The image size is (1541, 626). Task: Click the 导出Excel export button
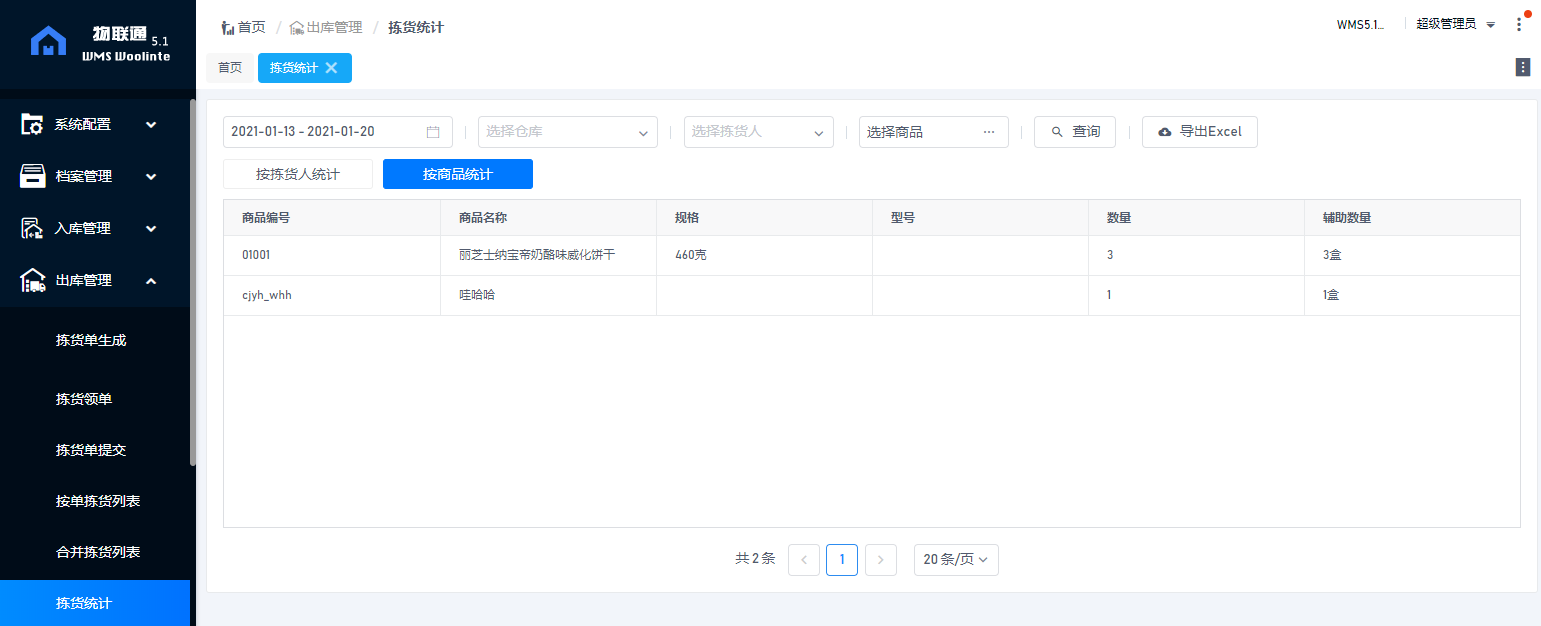[1199, 132]
